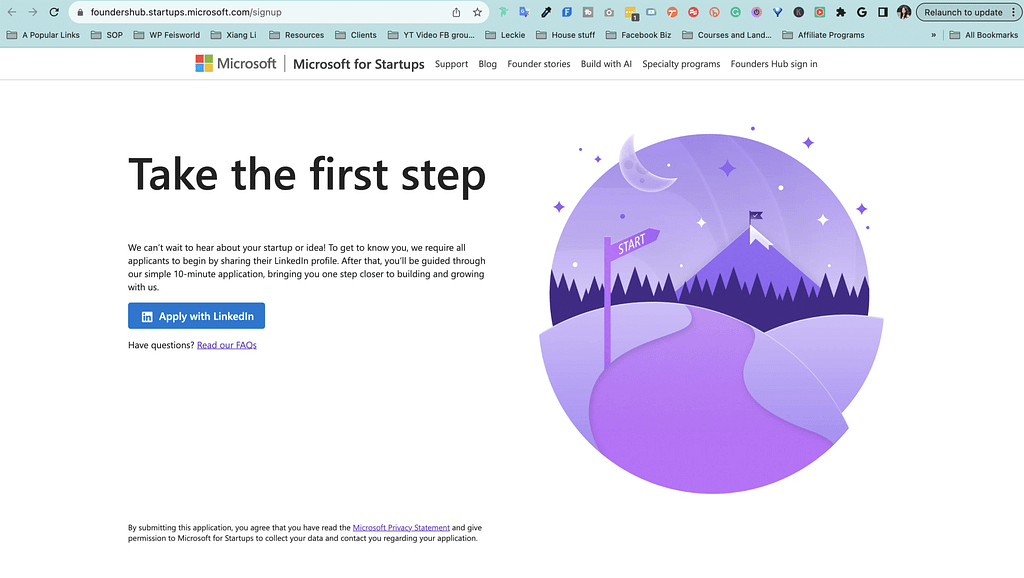
Task: Bookmark this page with the star icon
Action: [x=477, y=12]
